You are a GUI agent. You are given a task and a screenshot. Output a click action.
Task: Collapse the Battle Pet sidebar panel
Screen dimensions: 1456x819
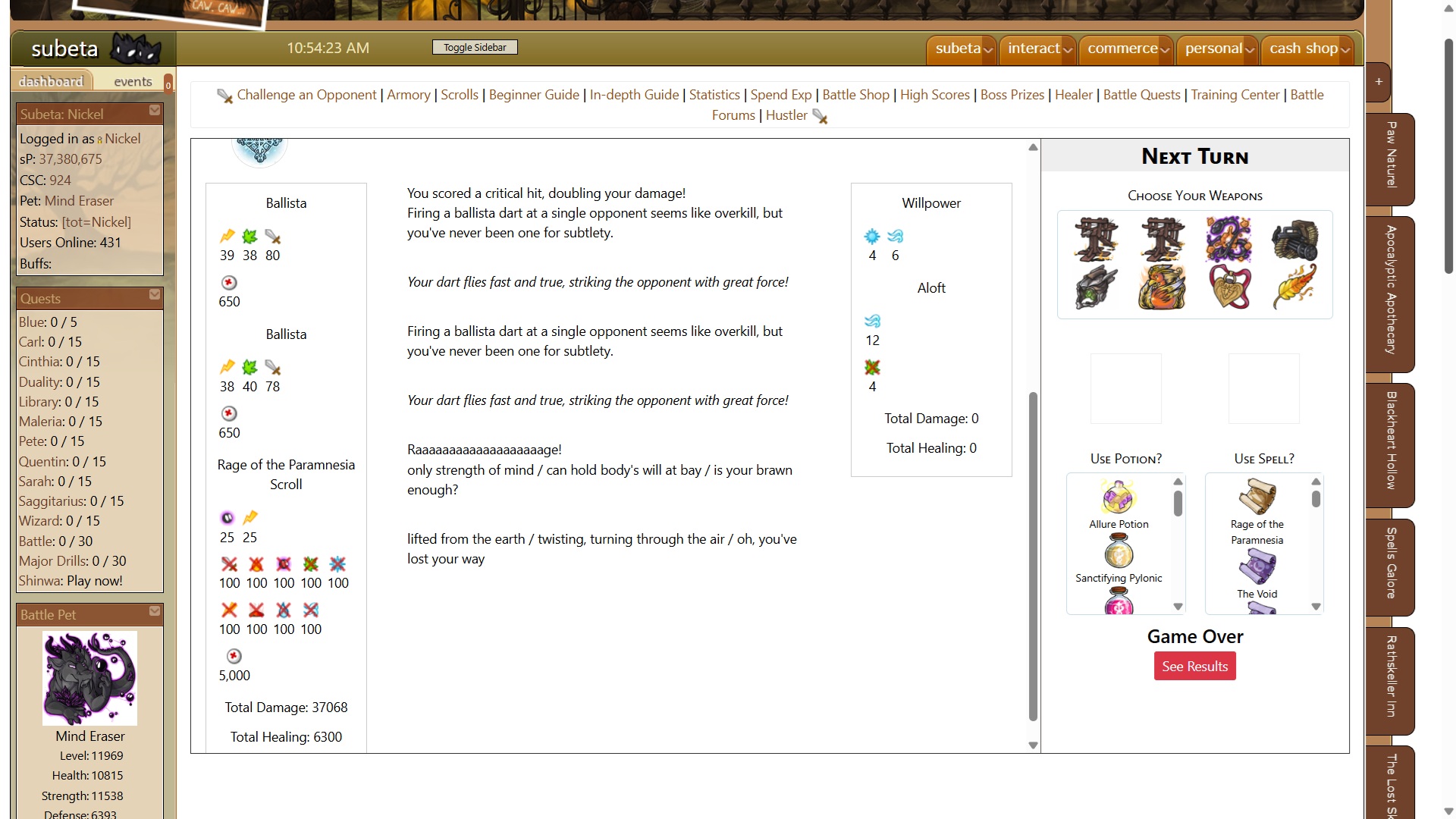(x=155, y=611)
